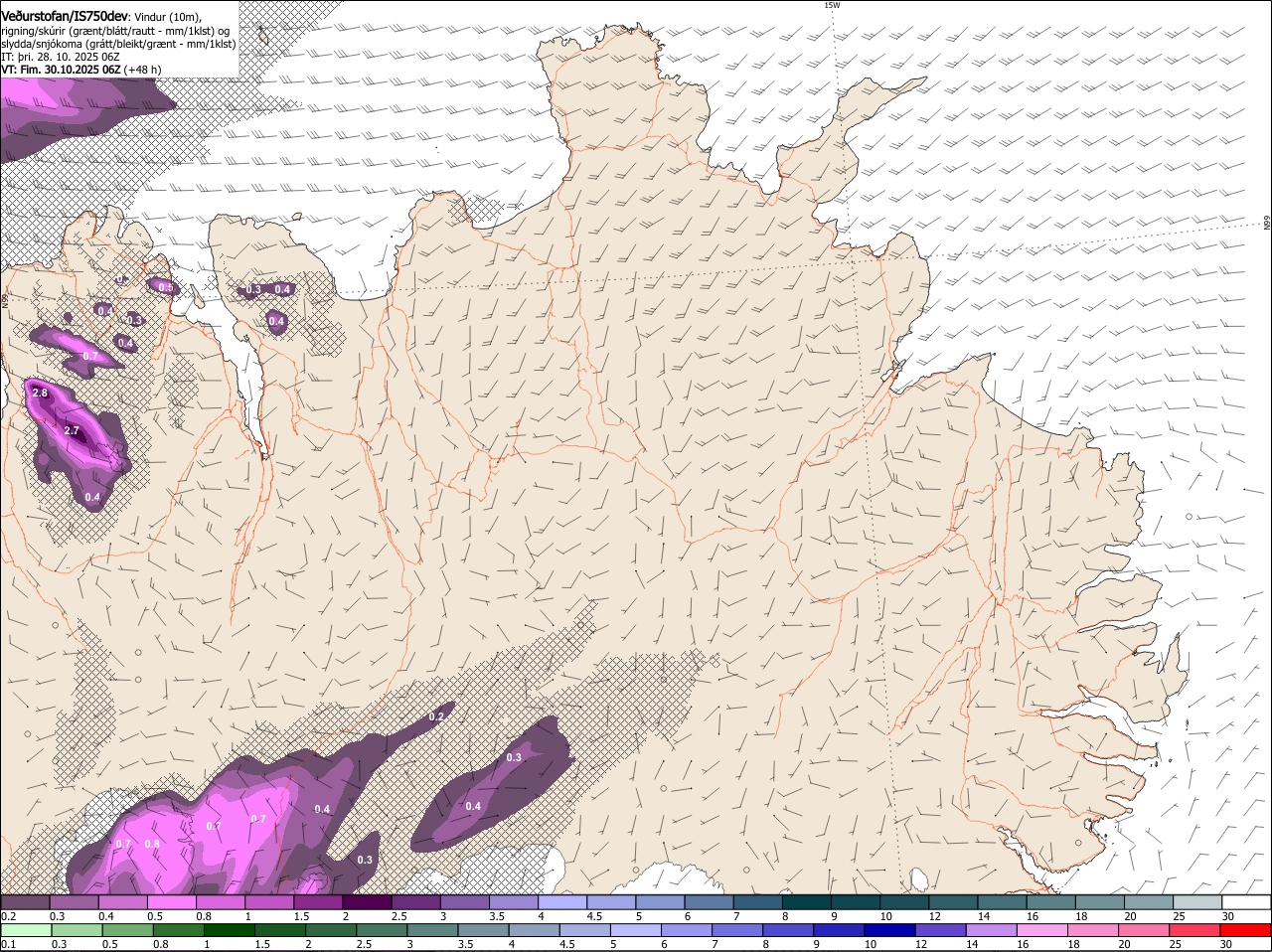Pick the rain legend swatch between 10 and 12

[x=891, y=930]
